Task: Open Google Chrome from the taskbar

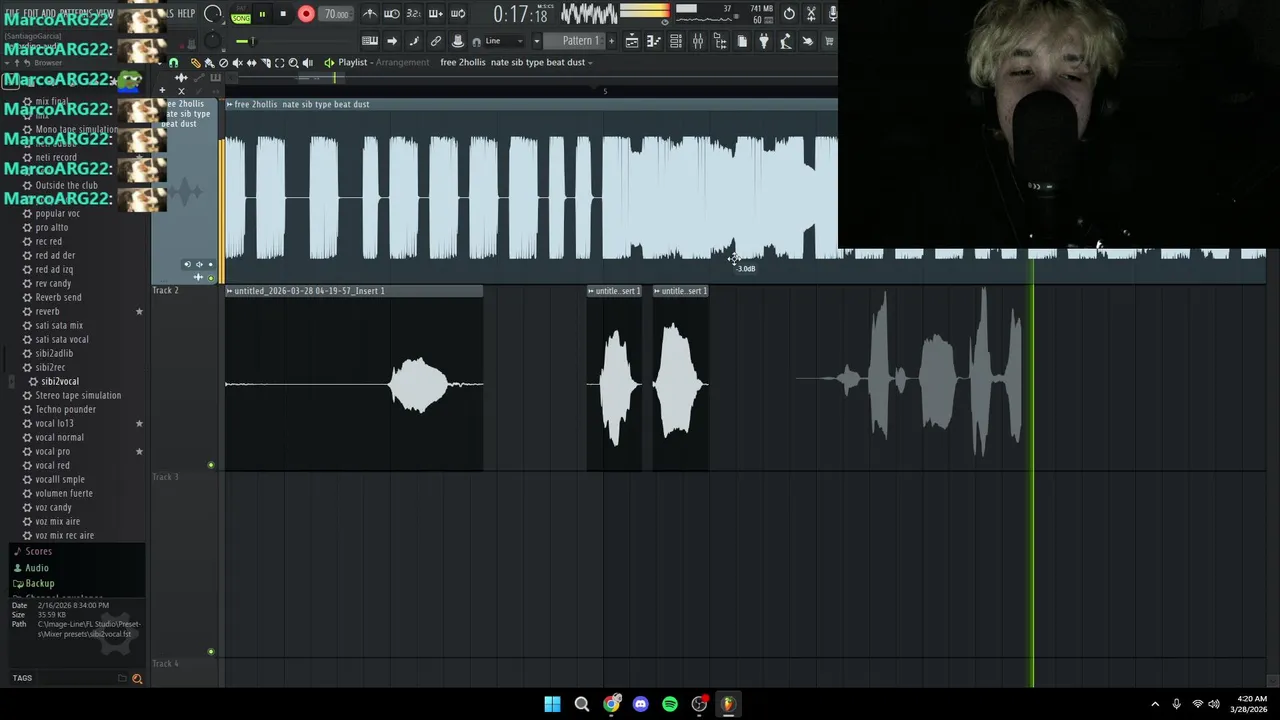Action: pyautogui.click(x=611, y=704)
